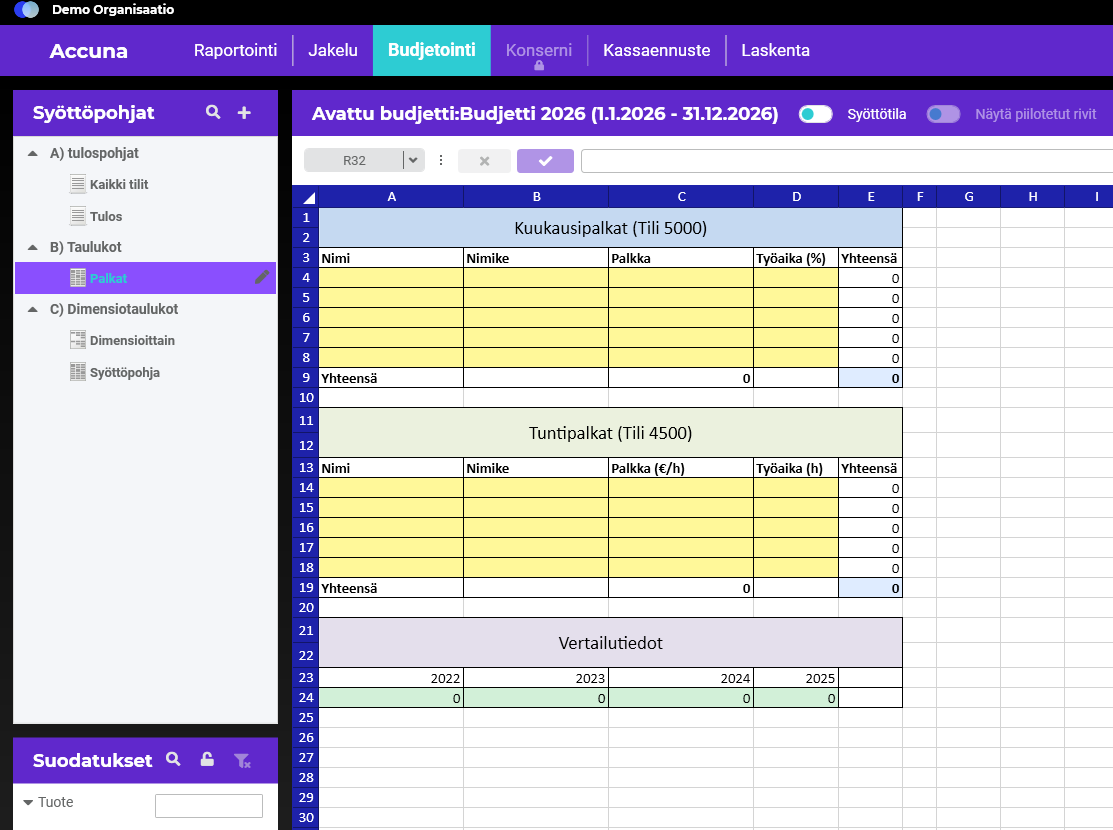Click Demo Organisaatio title
Image resolution: width=1113 pixels, height=830 pixels.
click(x=113, y=9)
